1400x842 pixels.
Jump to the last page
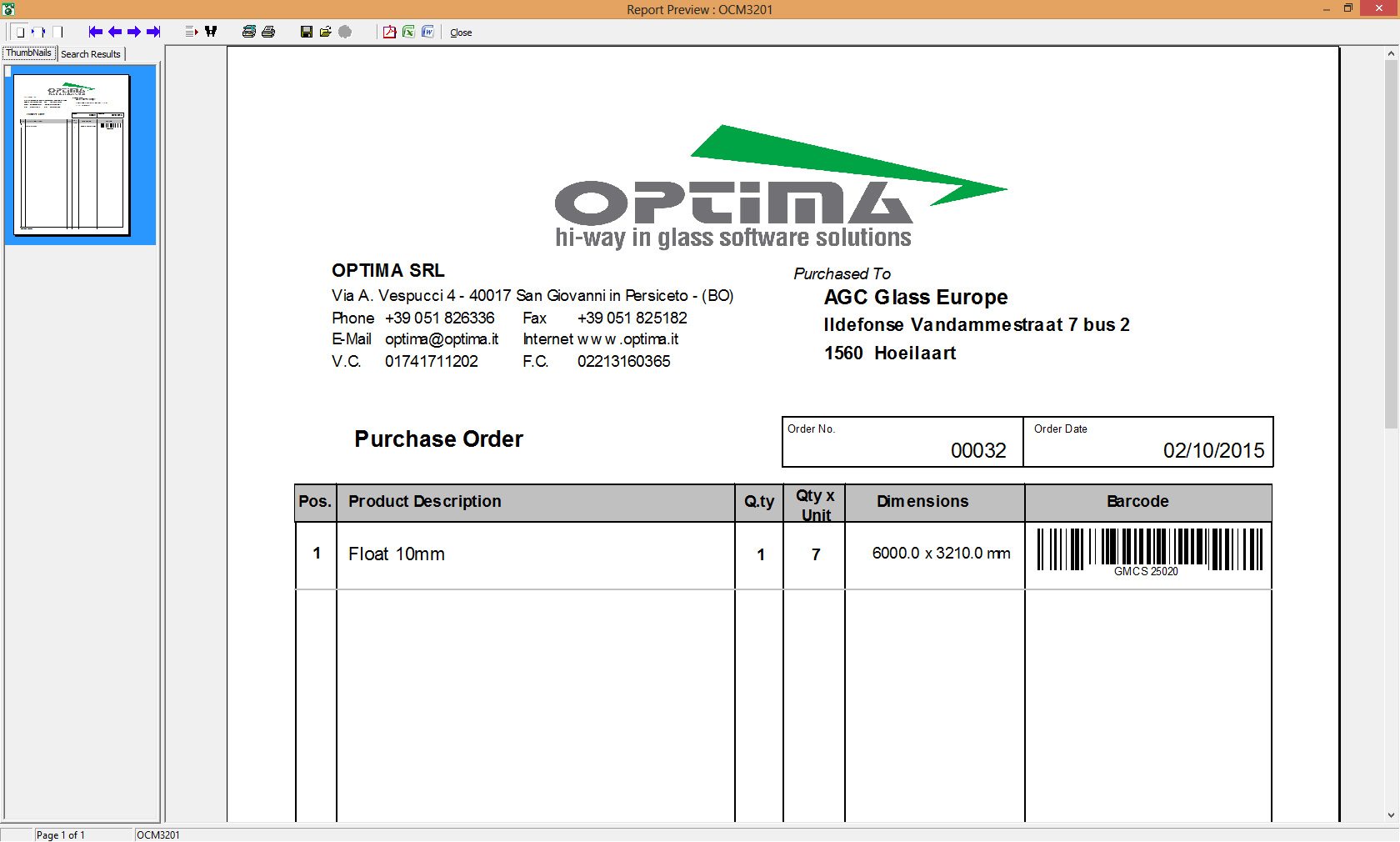pyautogui.click(x=153, y=32)
